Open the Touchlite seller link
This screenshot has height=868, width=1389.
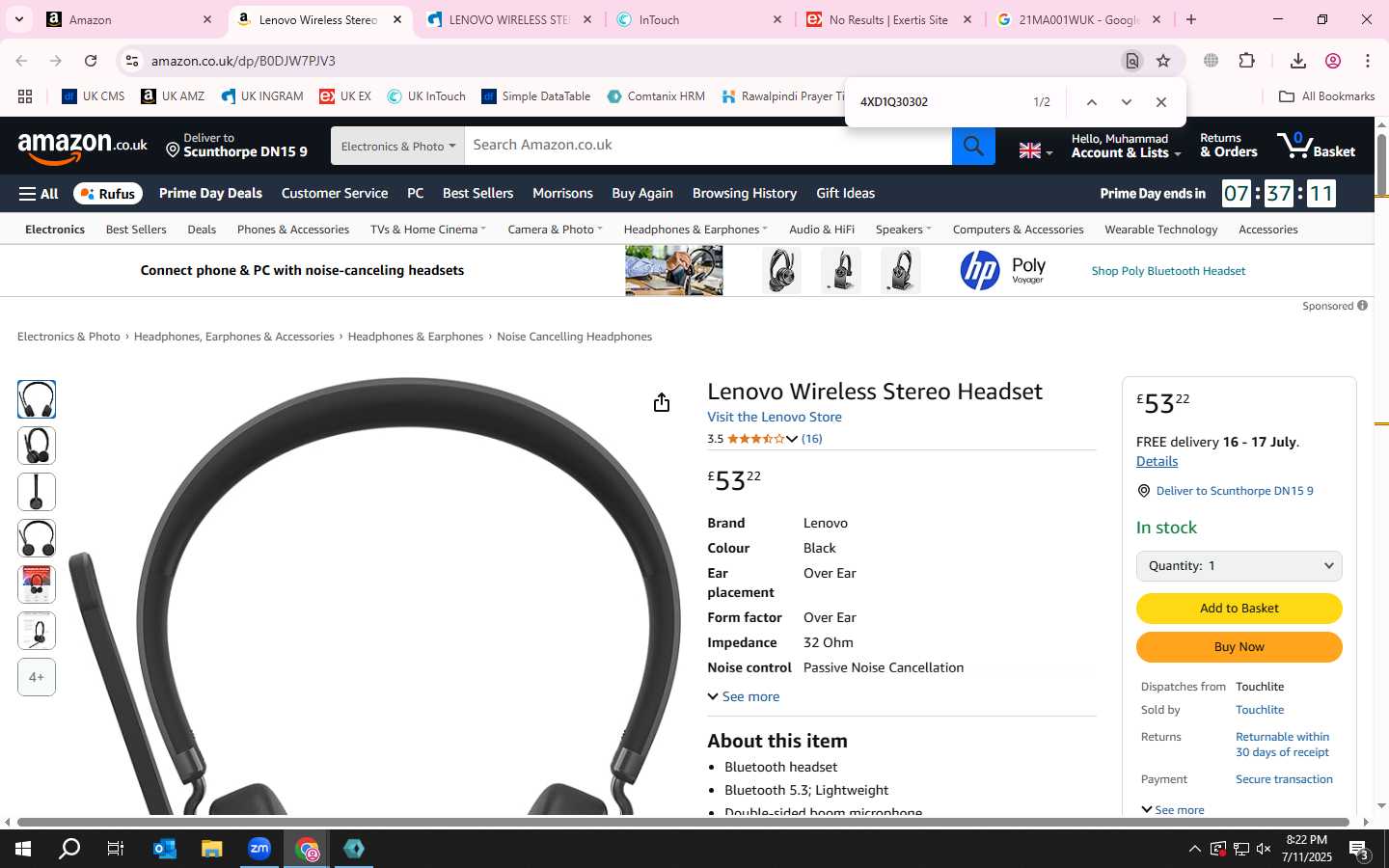point(1260,710)
